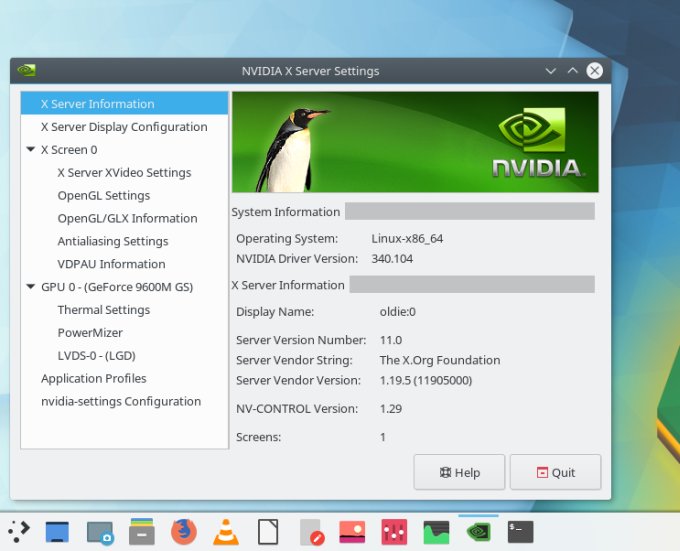Open X Server XVideo Settings
The image size is (680, 551).
point(124,173)
